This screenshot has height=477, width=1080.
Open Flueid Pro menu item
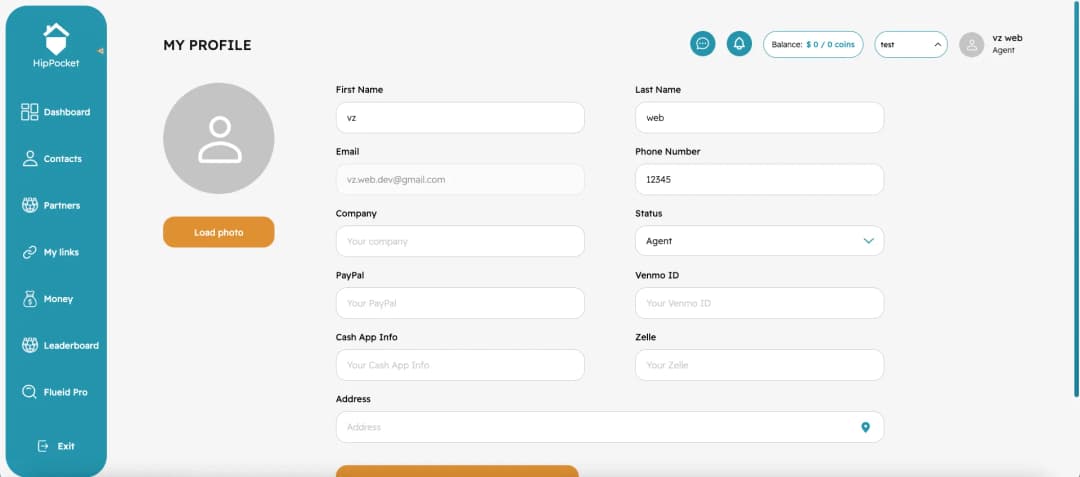pyautogui.click(x=56, y=392)
